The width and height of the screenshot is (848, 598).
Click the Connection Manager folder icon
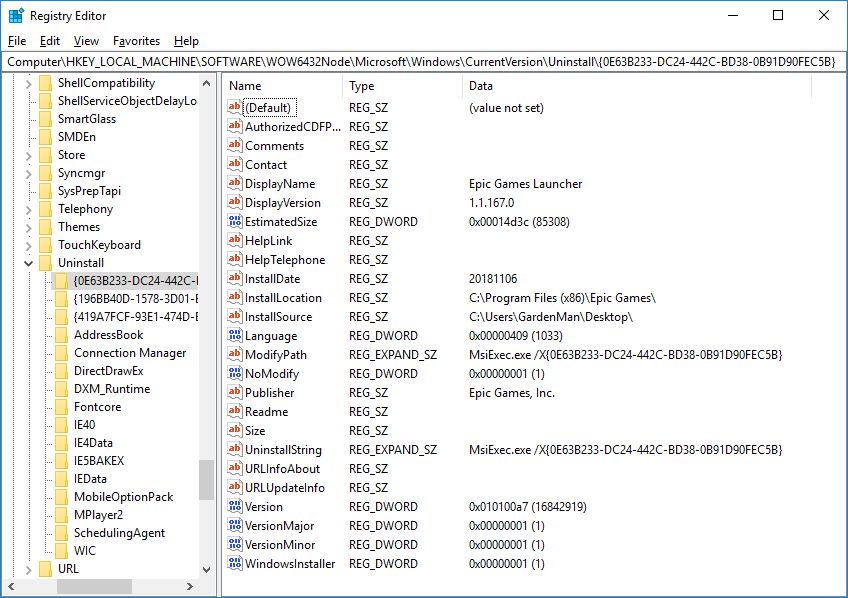click(62, 353)
